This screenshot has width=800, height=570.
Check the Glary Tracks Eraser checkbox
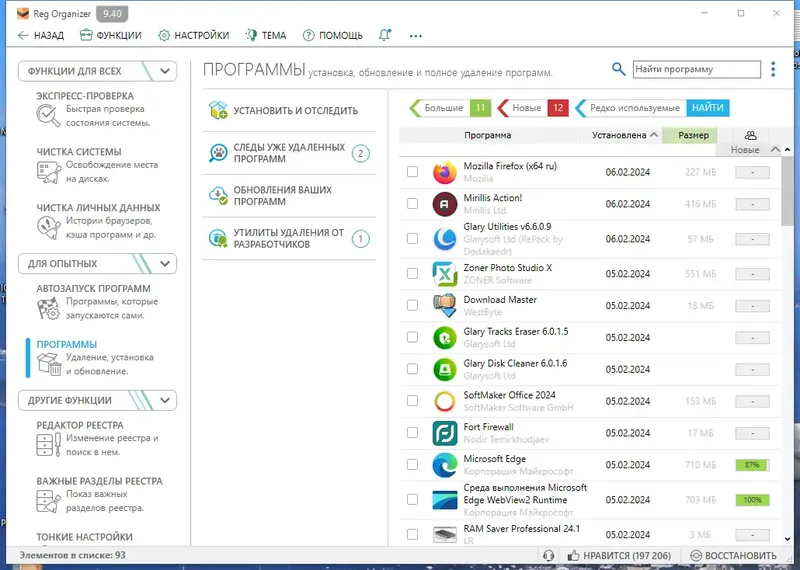pyautogui.click(x=412, y=337)
